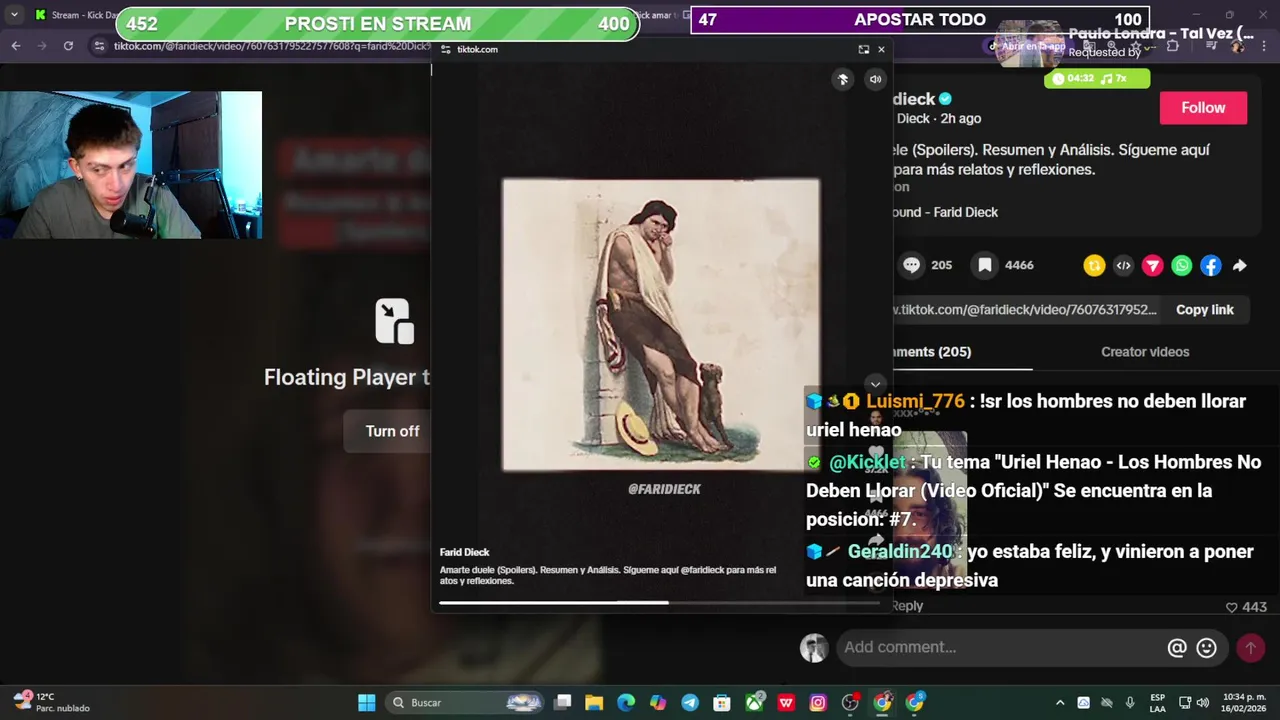Switch to the Creator videos tab
The width and height of the screenshot is (1280, 720).
click(x=1145, y=352)
